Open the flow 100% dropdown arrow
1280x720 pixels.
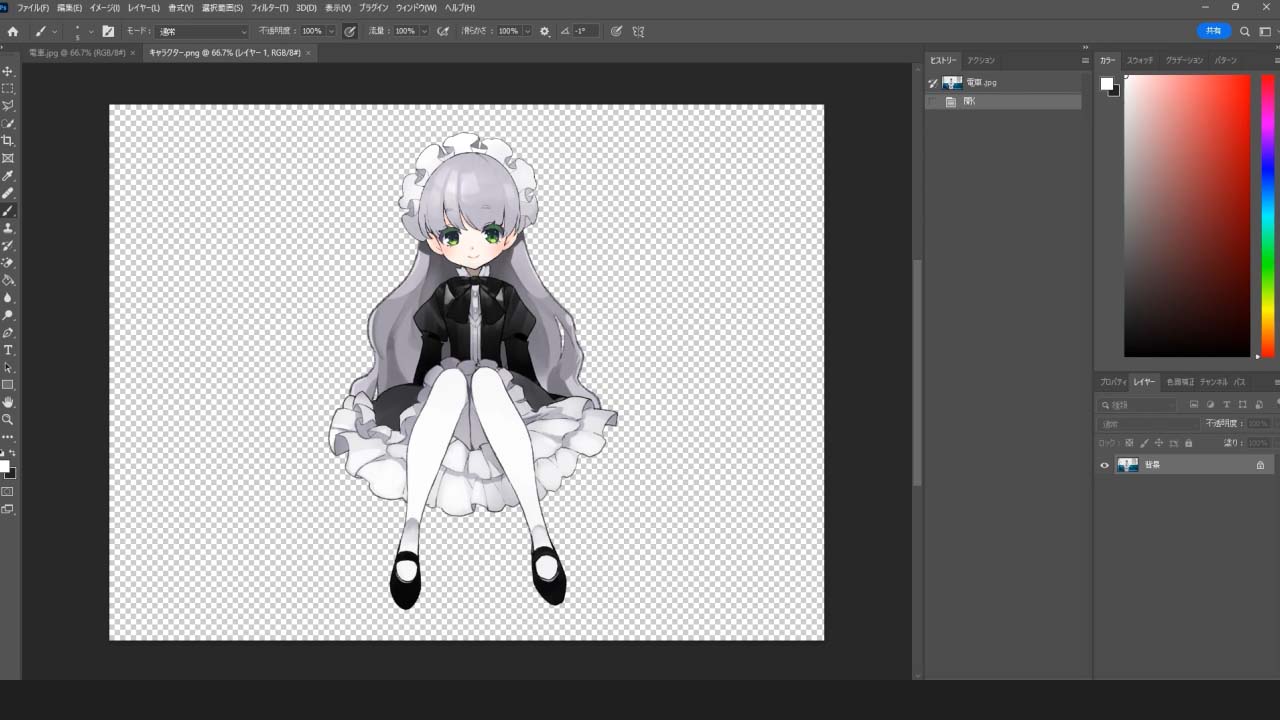point(424,31)
